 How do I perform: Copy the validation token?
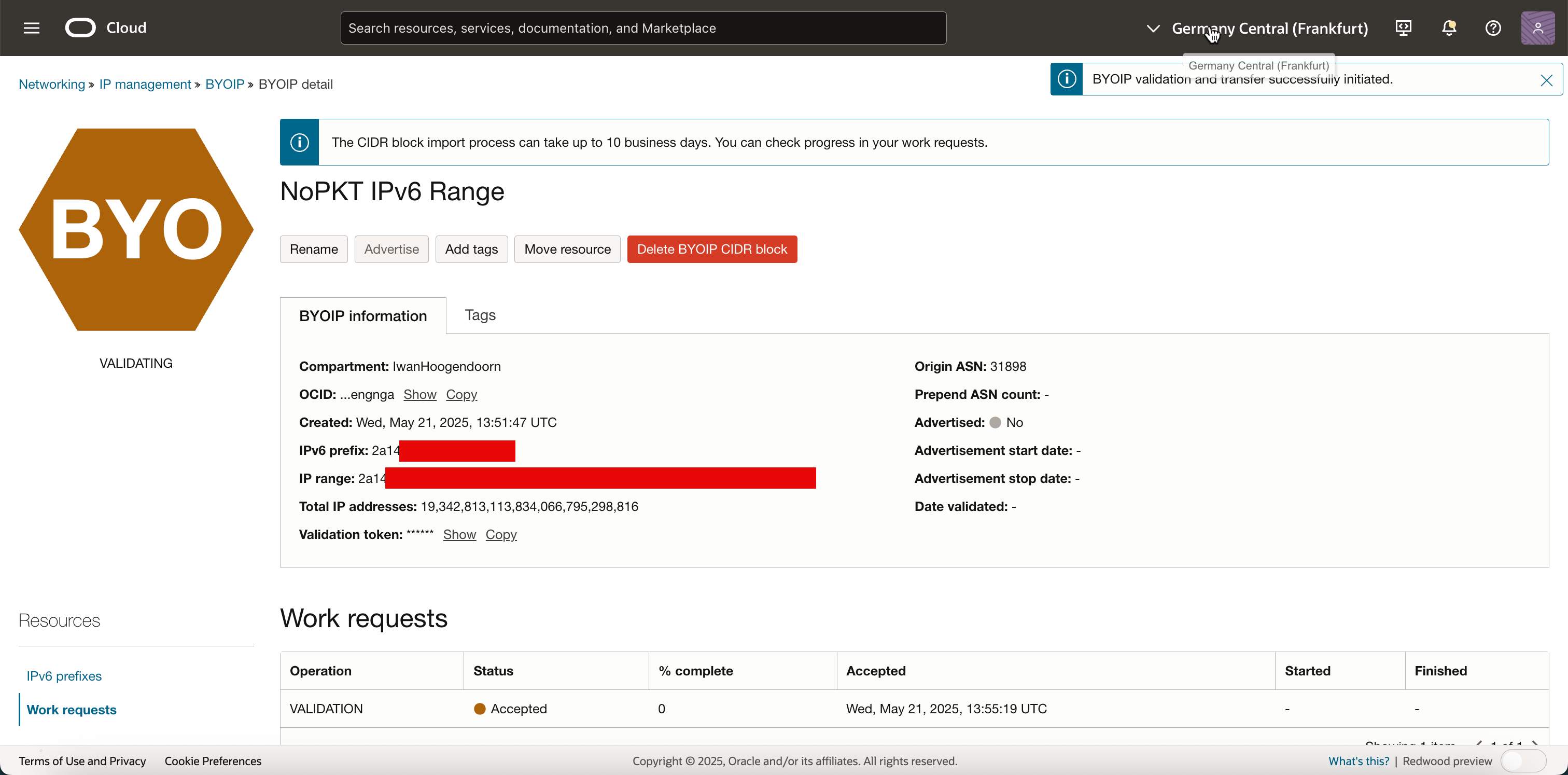pyautogui.click(x=500, y=534)
